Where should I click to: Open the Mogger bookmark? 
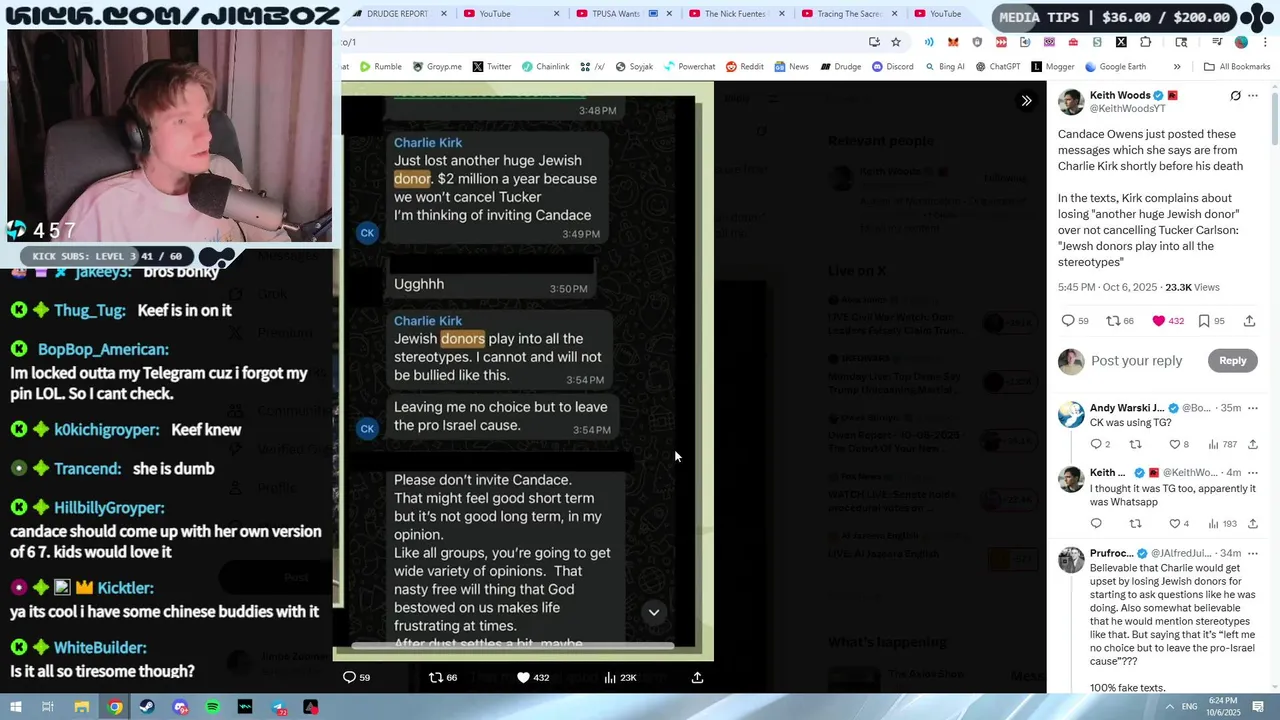point(1052,67)
